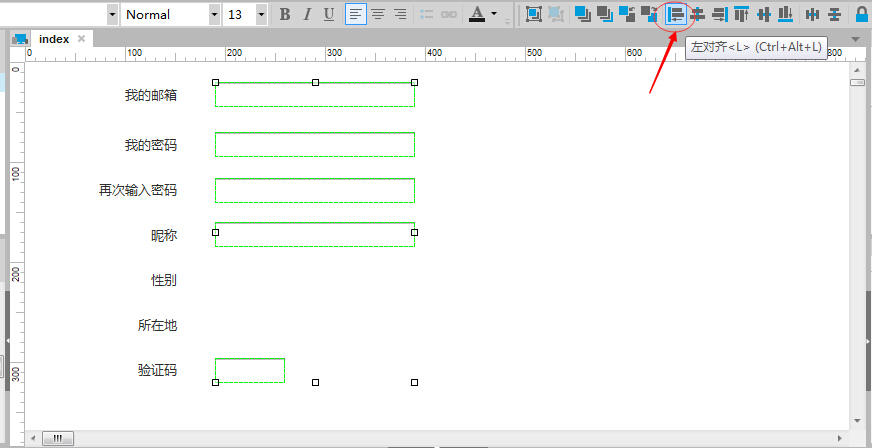The width and height of the screenshot is (872, 448).
Task: Click the 验证码 input field on canvas
Action: click(x=250, y=370)
